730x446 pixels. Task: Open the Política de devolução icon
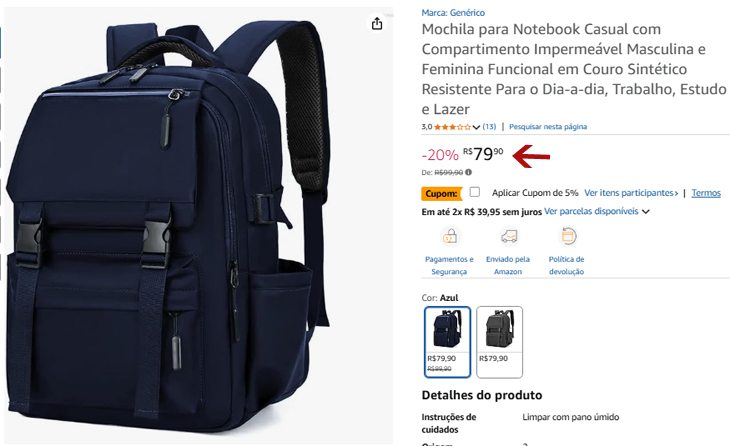568,237
